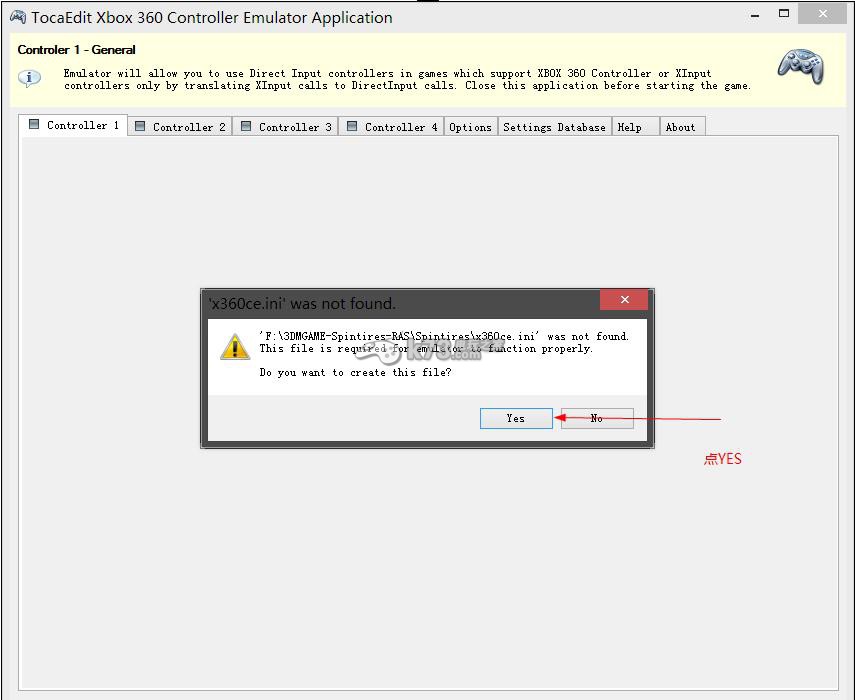Select the Controller 3 tab label

(294, 127)
